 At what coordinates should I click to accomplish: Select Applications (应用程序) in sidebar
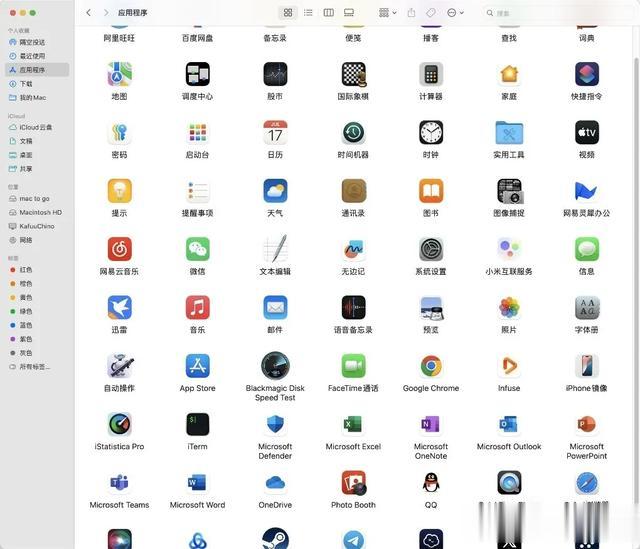click(x=37, y=70)
